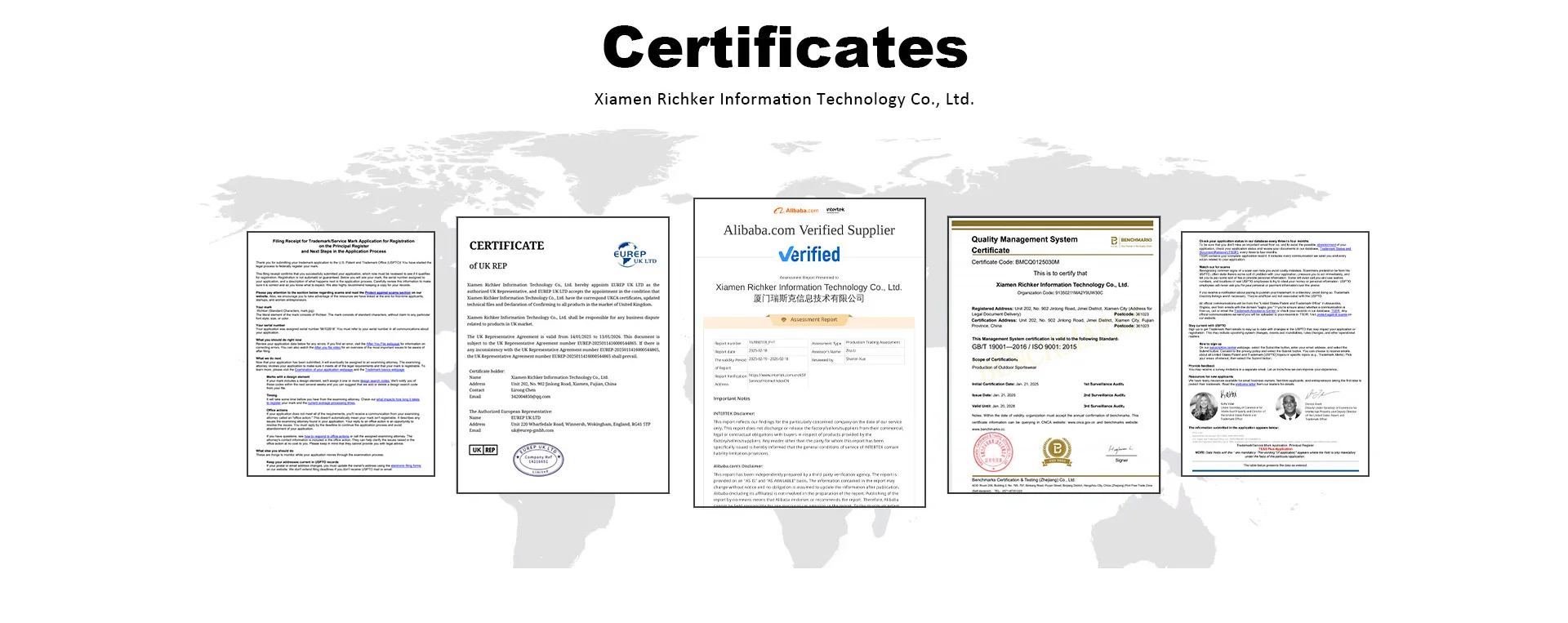
Task: Click the man's portrait photo in USPTO letter
Action: [1288, 406]
